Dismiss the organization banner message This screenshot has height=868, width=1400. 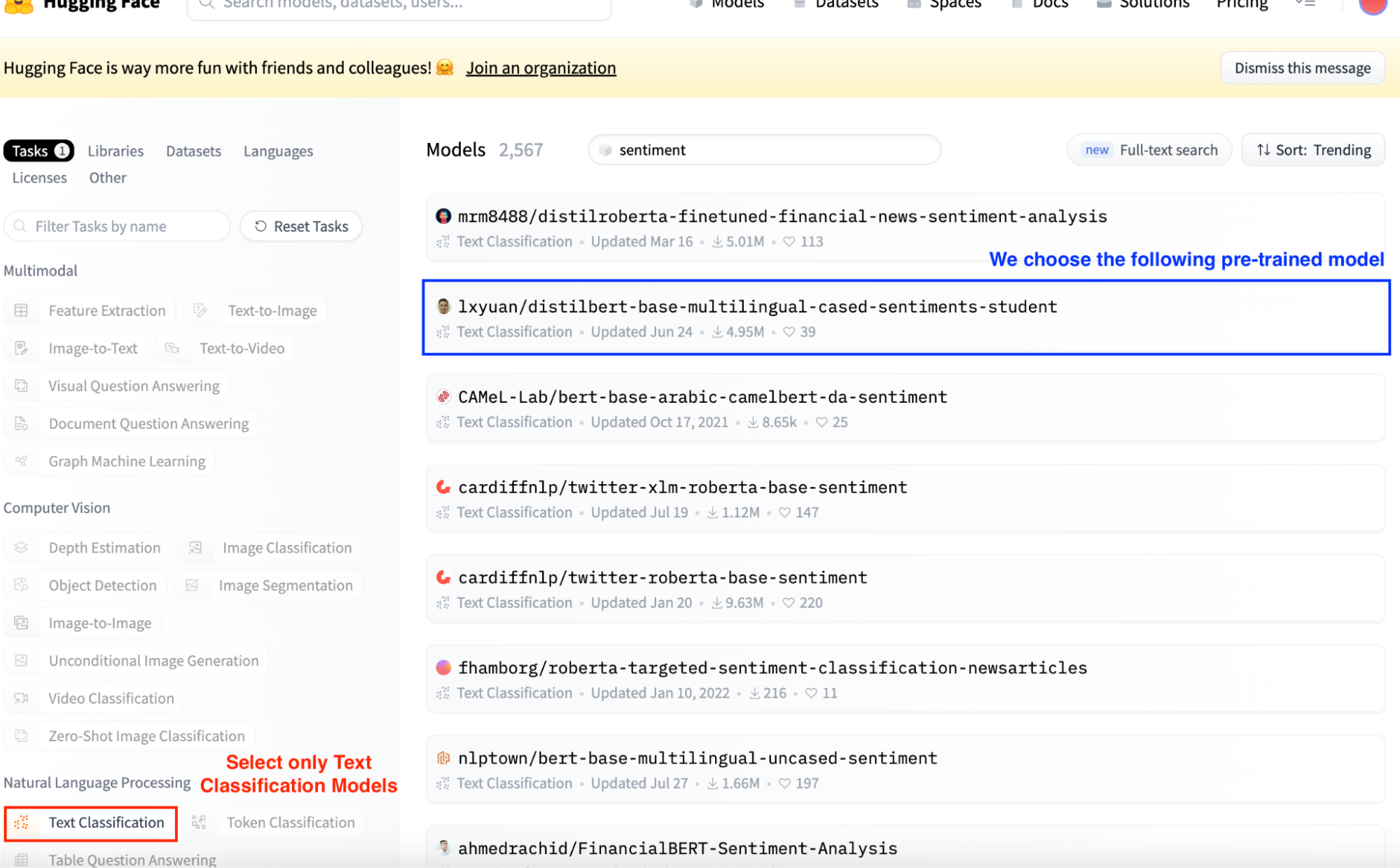pos(1302,68)
